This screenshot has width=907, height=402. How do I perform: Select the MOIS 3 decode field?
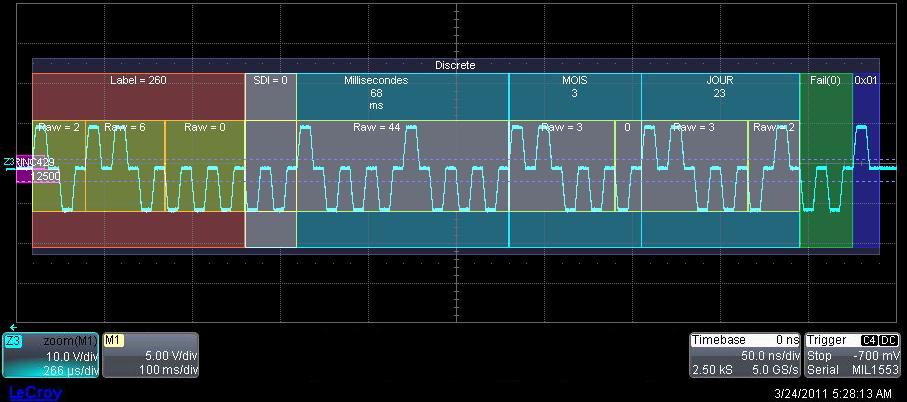click(x=574, y=87)
